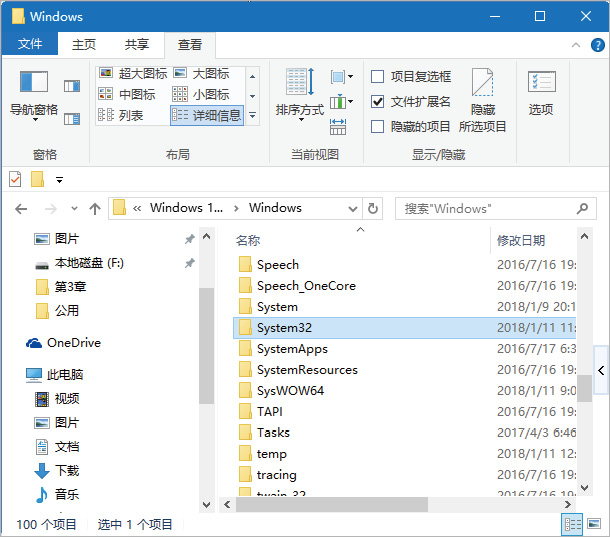
Task: Open the 公用 folder in navigation
Action: click(58, 311)
